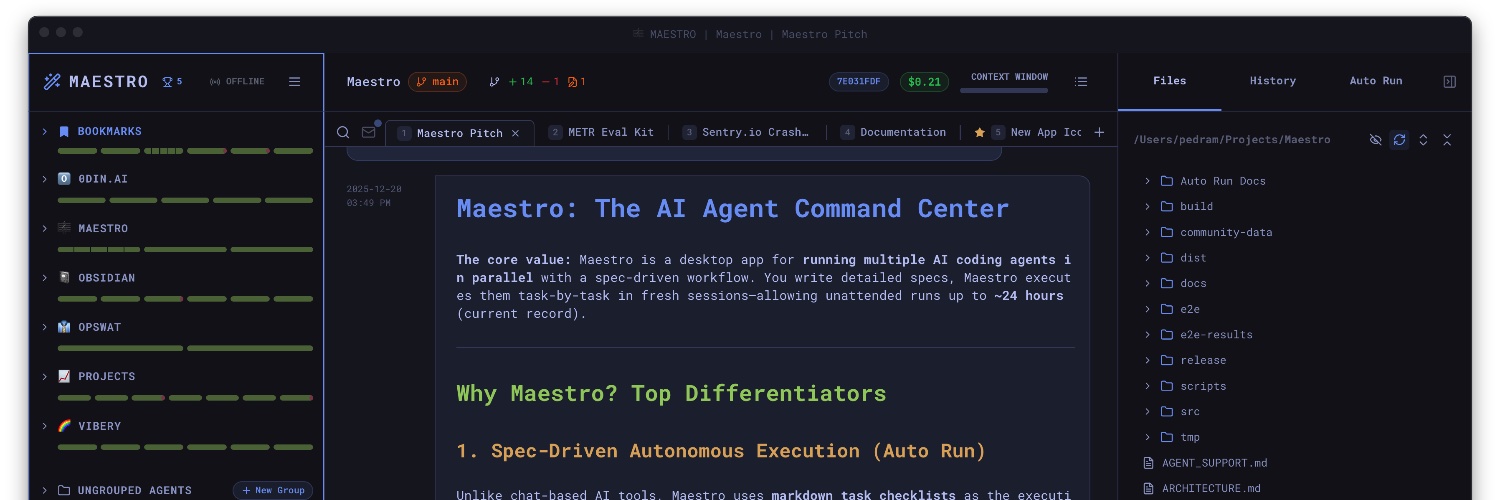
Task: Click the OPSWAT building icon
Action: click(x=64, y=327)
